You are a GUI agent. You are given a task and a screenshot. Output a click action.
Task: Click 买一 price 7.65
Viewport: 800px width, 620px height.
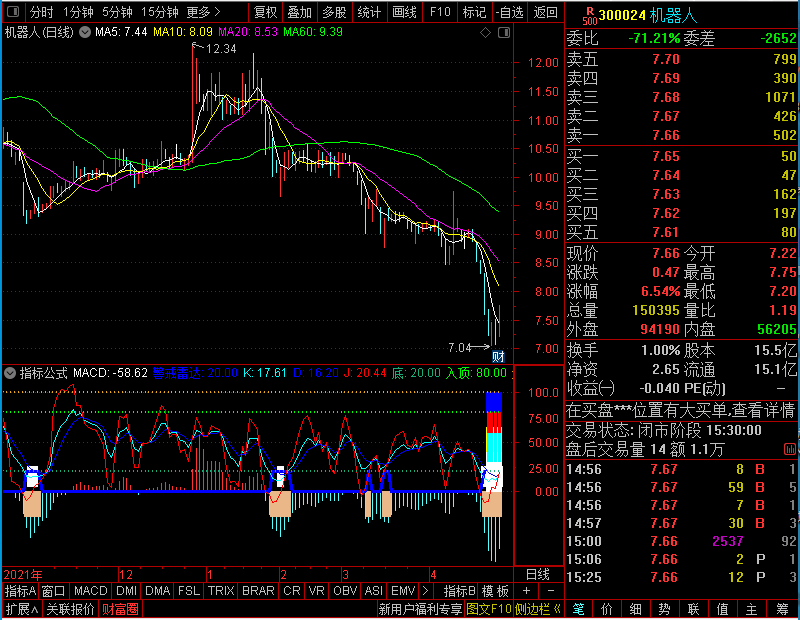[x=666, y=156]
